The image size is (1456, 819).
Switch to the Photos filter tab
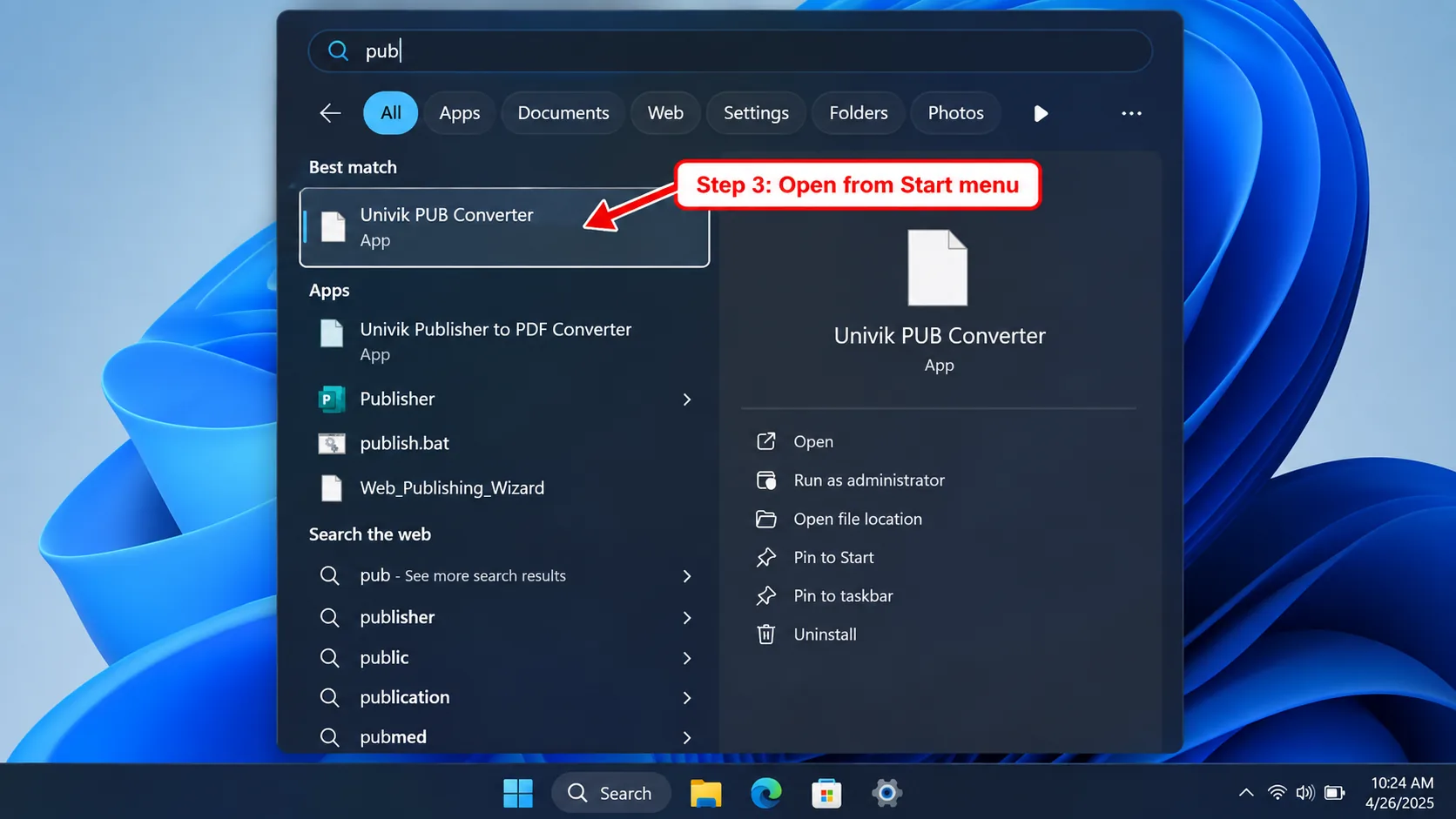[955, 113]
